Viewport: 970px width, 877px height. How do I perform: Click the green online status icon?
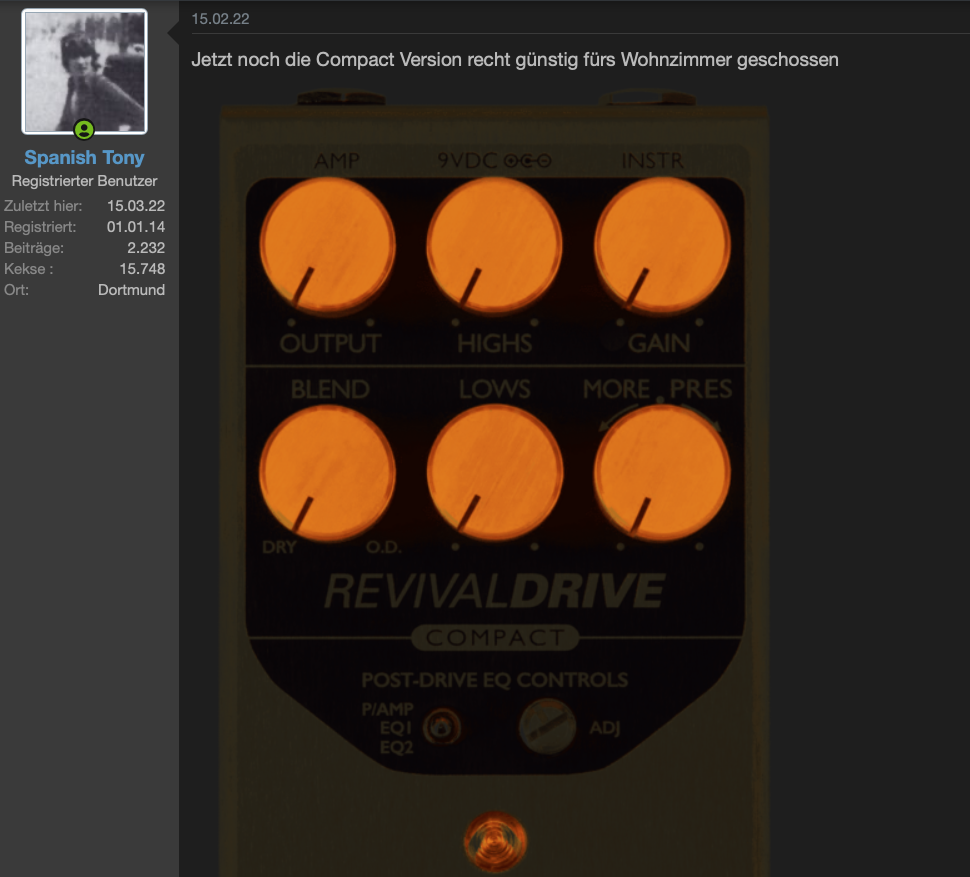click(x=84, y=130)
